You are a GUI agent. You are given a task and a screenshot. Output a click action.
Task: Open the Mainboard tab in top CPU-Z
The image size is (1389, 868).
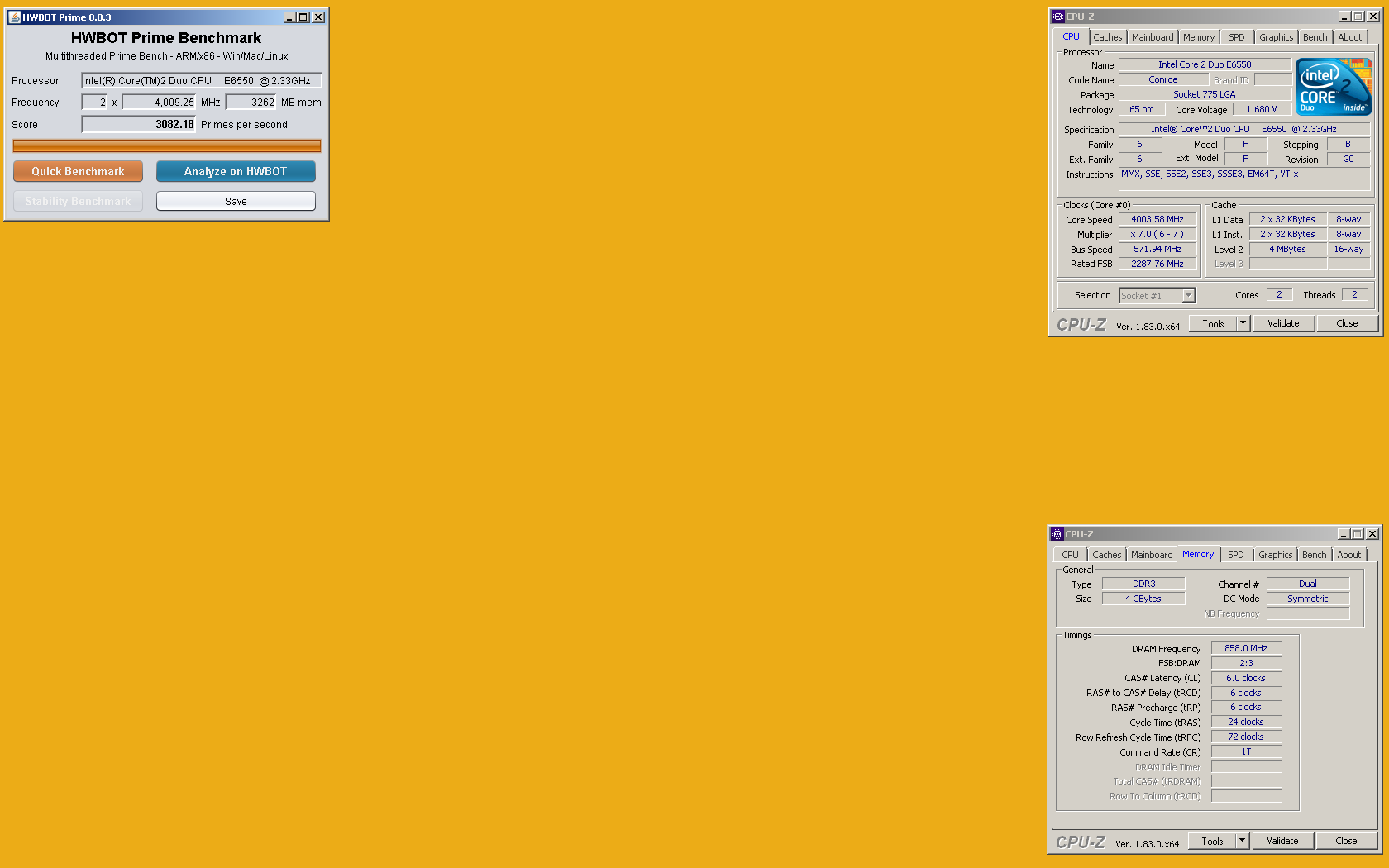[1153, 37]
